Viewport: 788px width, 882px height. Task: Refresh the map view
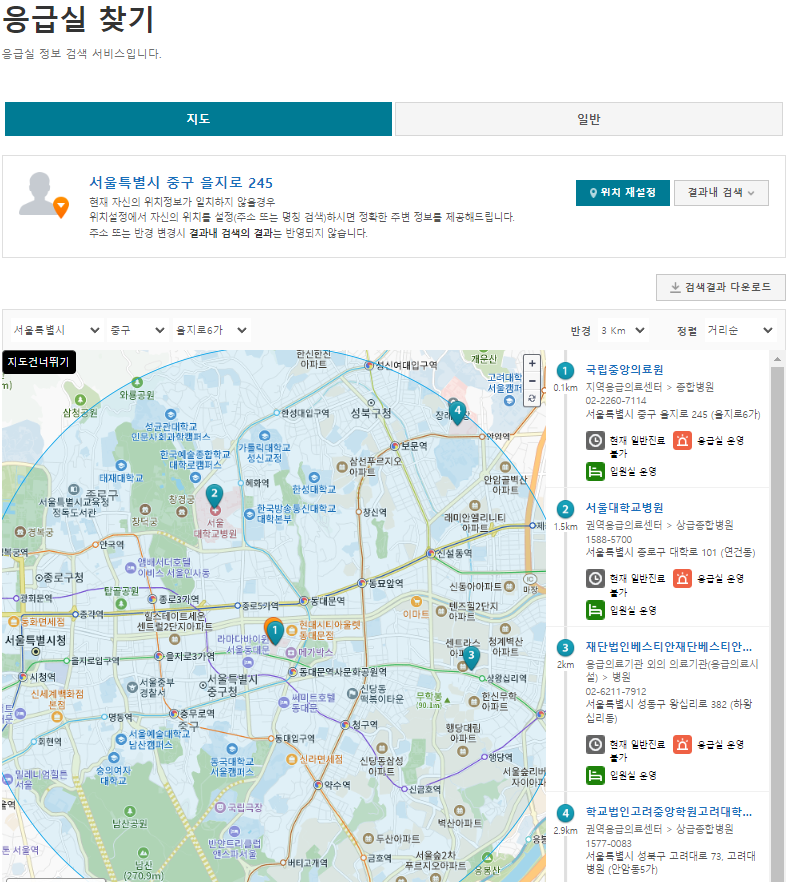(x=532, y=398)
